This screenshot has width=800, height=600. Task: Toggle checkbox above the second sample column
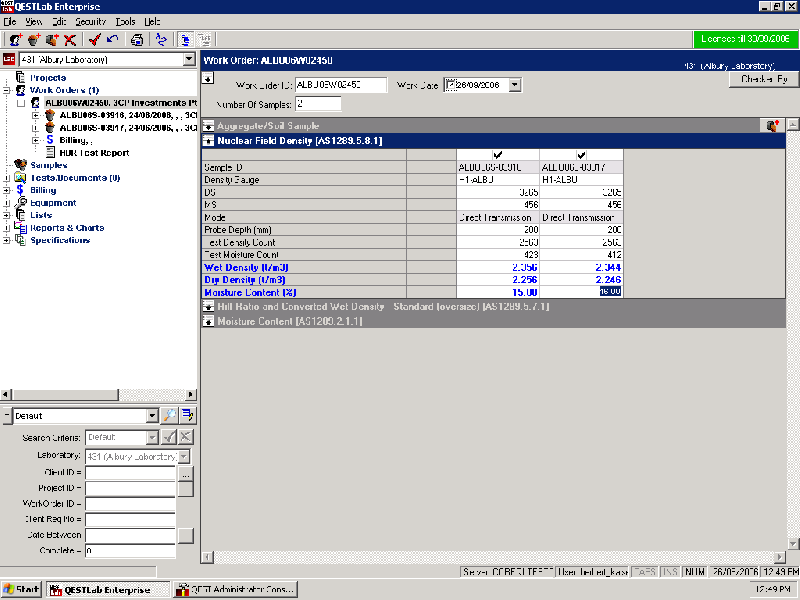pos(581,154)
